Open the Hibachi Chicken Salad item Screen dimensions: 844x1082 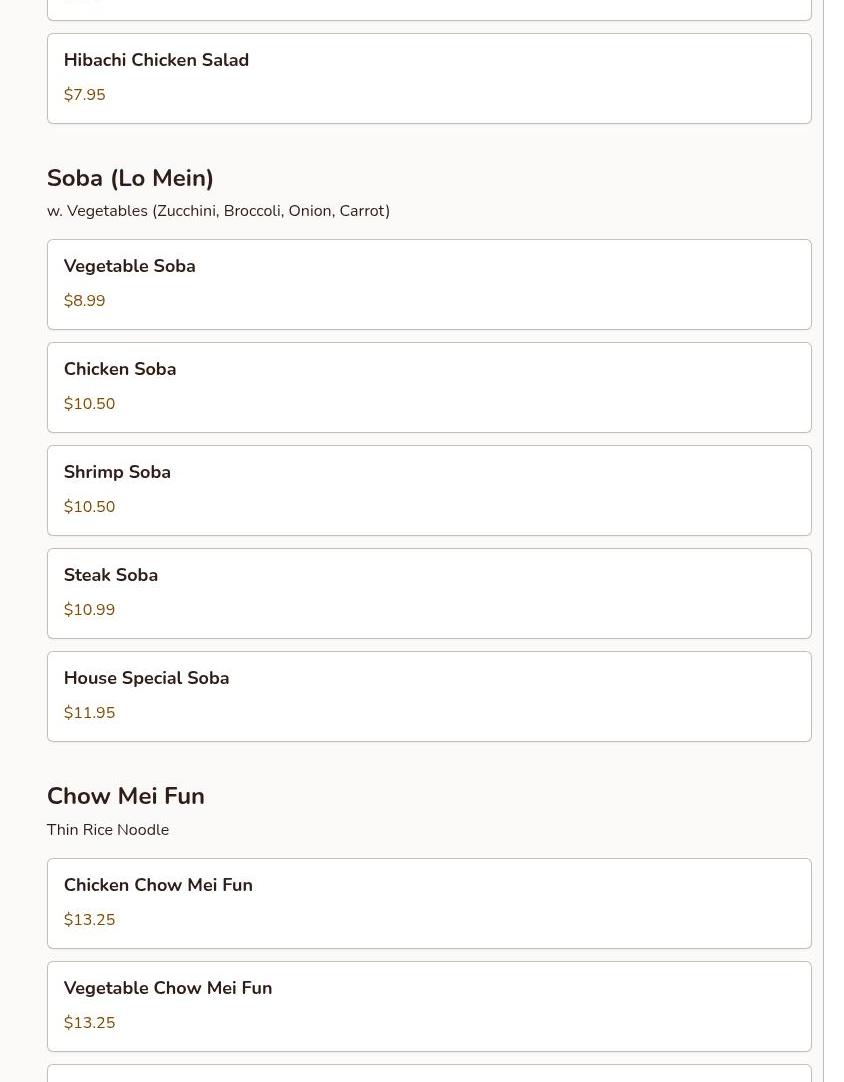[156, 61]
